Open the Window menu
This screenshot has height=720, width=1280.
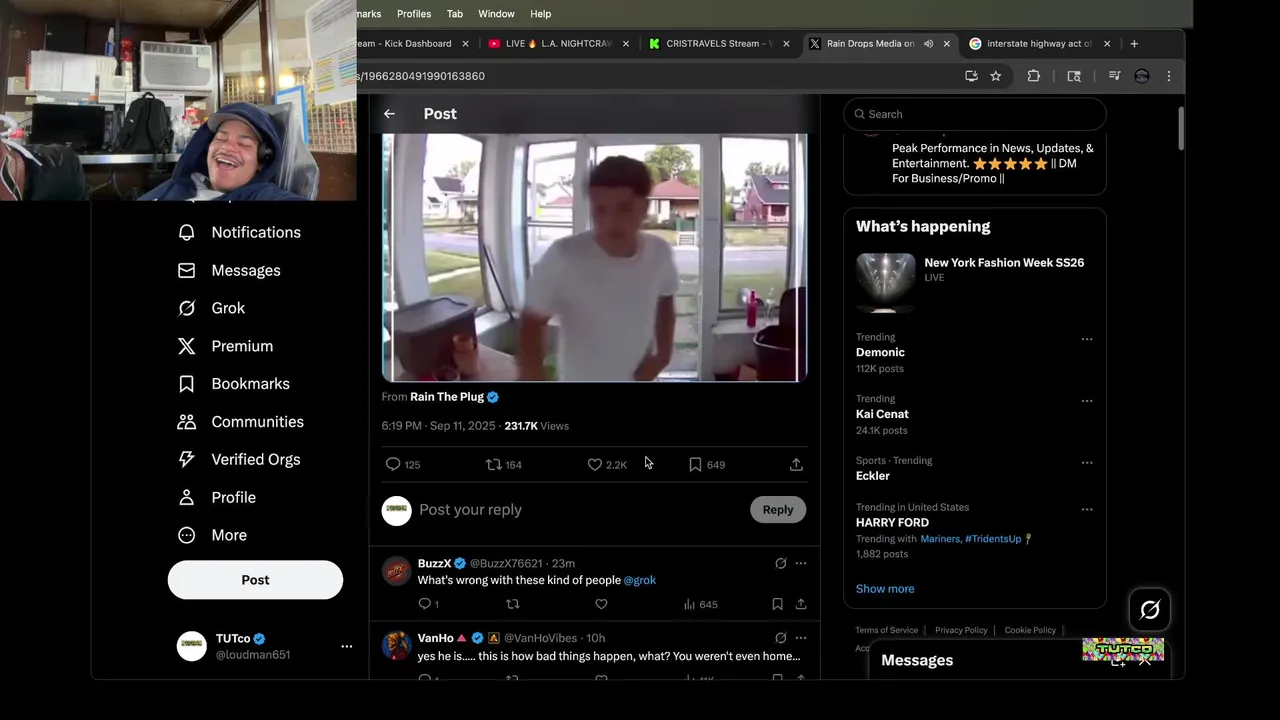pos(496,14)
